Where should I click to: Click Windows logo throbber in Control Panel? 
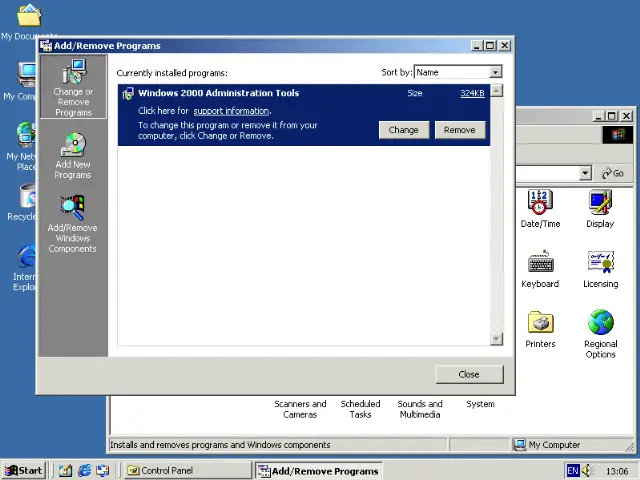[618, 135]
